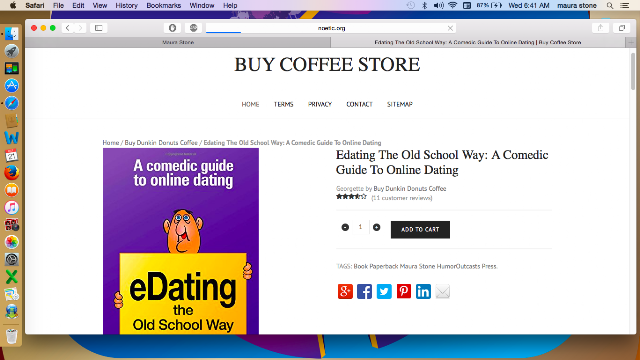Open the Apple menu
Screen dimensions: 640x360
coord(12,5)
